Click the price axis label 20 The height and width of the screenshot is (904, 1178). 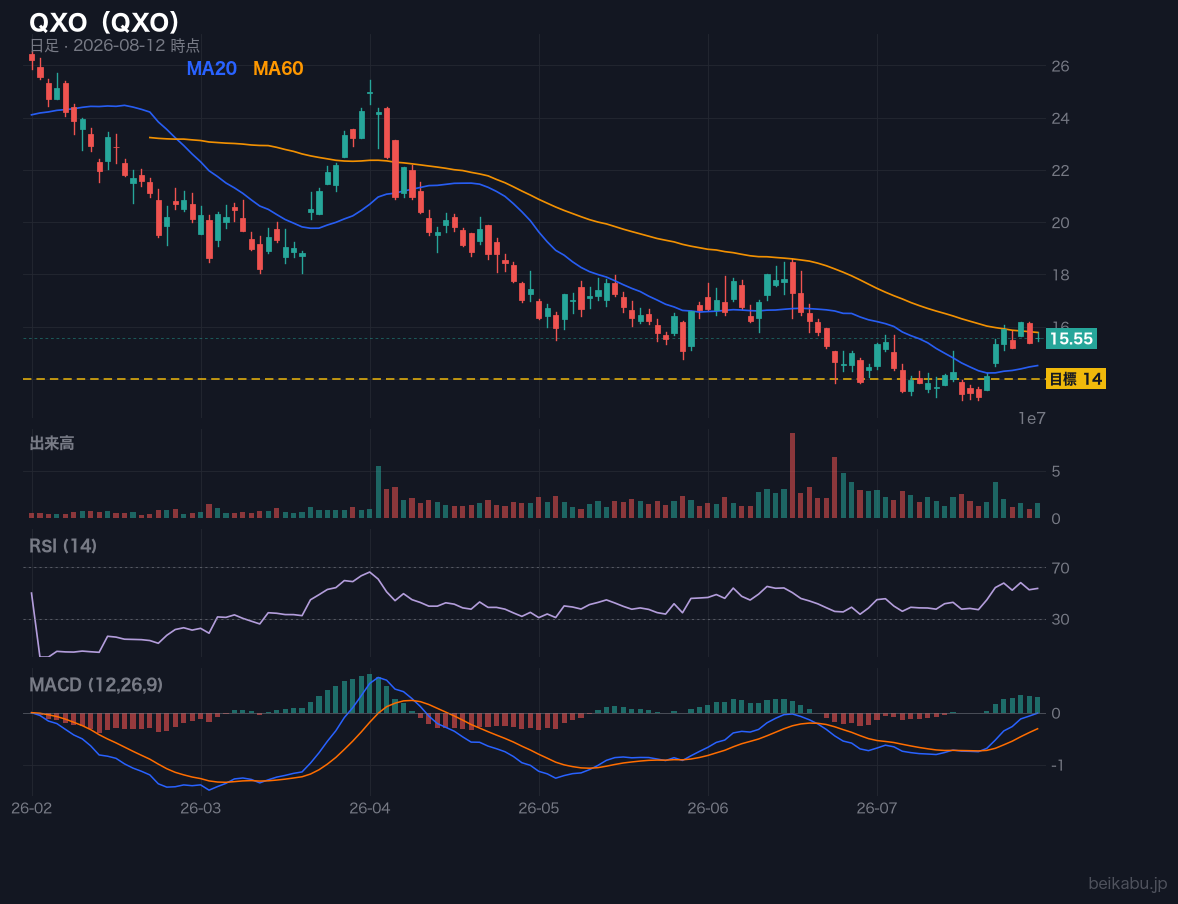(x=1060, y=223)
